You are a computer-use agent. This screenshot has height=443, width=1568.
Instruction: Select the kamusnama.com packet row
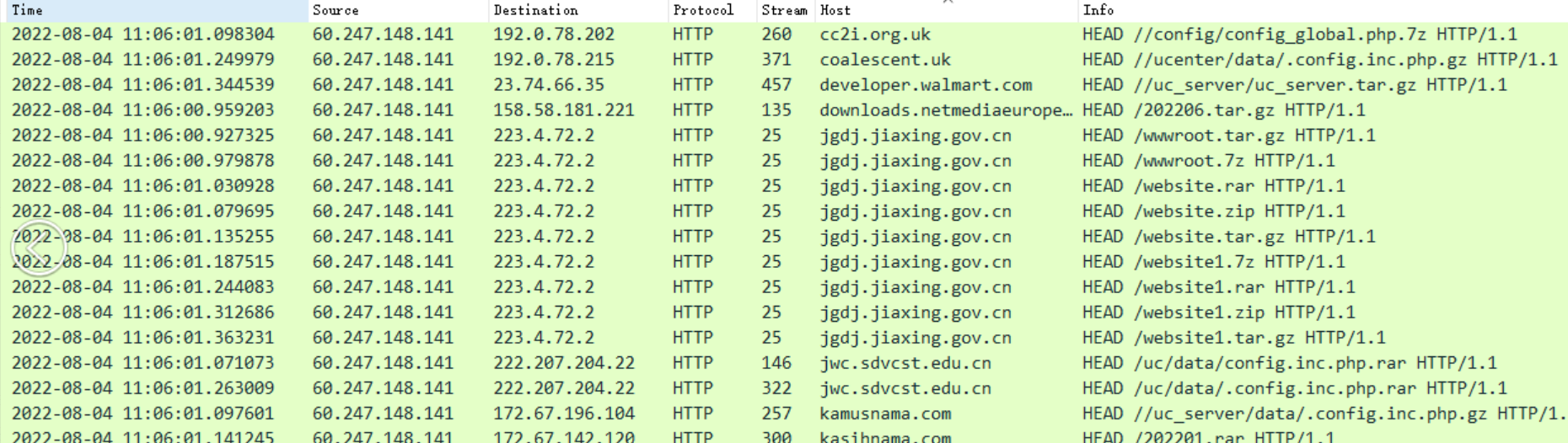884,414
